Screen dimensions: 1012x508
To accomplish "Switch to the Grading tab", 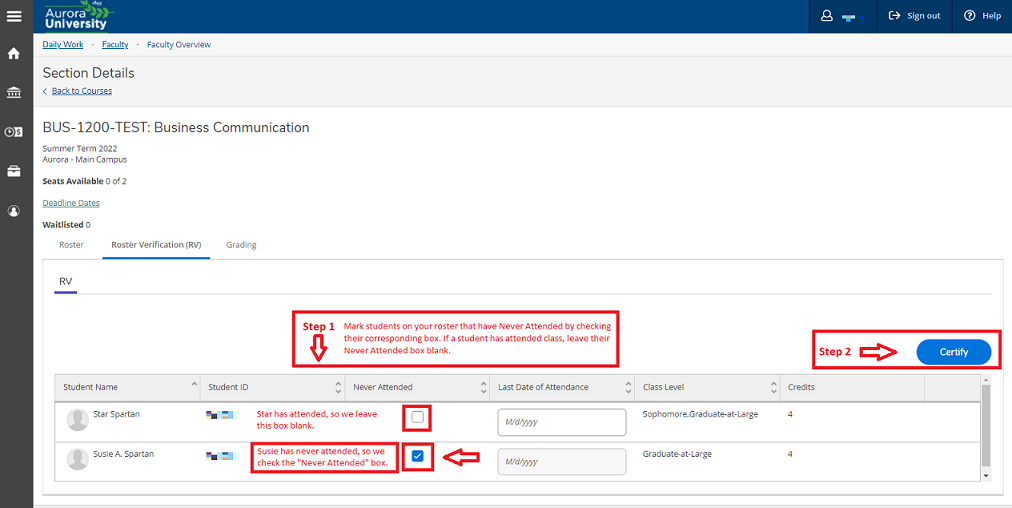I will click(241, 245).
